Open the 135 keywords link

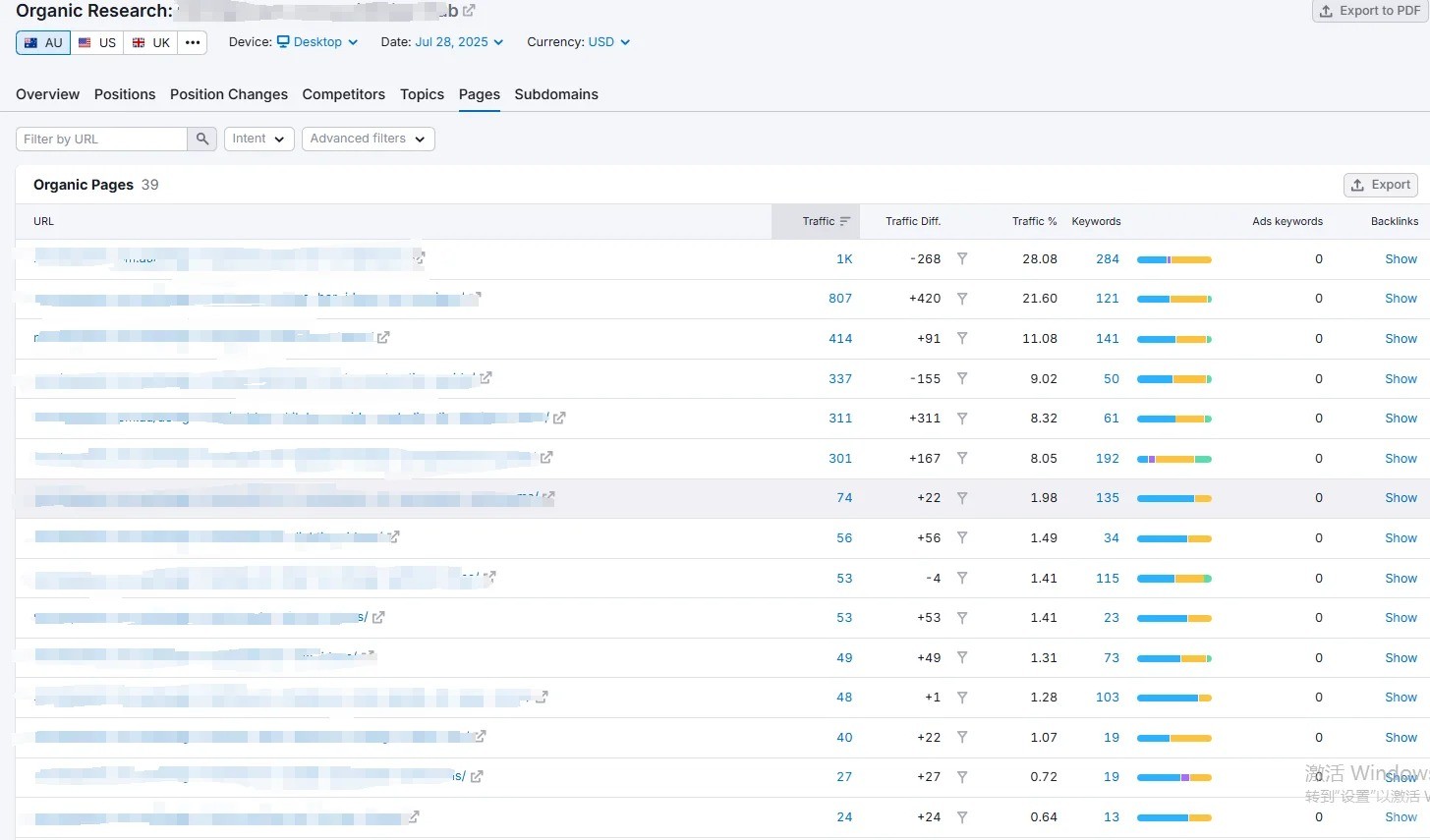pos(1108,498)
